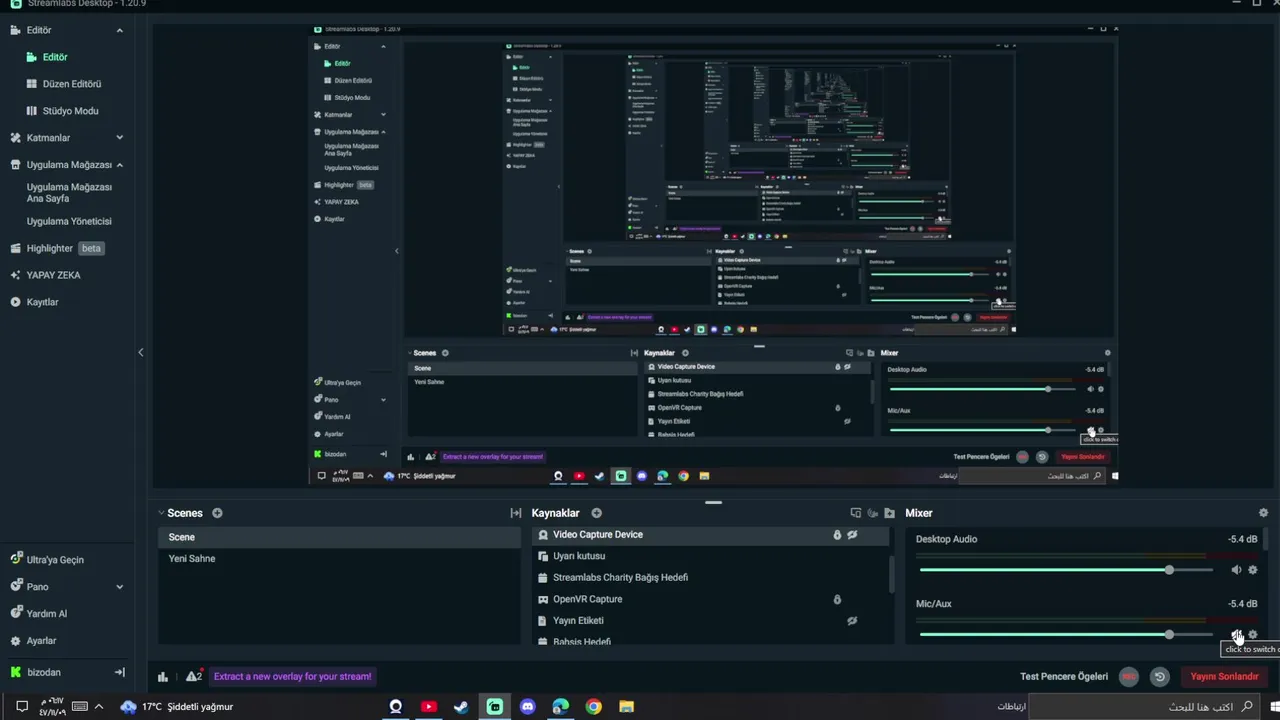Screen dimensions: 1280x720
Task: Click the add folder icon in Kaynaklar
Action: click(889, 513)
